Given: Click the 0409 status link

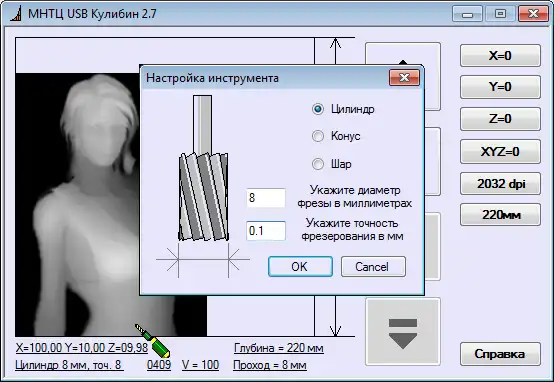Looking at the screenshot, I should tap(159, 365).
